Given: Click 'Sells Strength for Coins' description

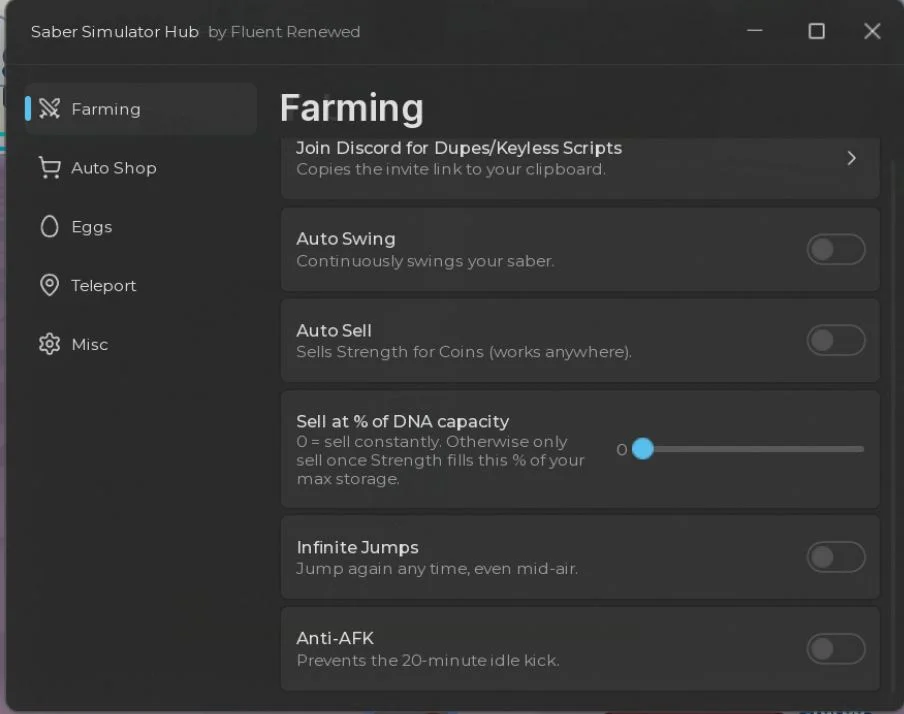Looking at the screenshot, I should tap(464, 352).
